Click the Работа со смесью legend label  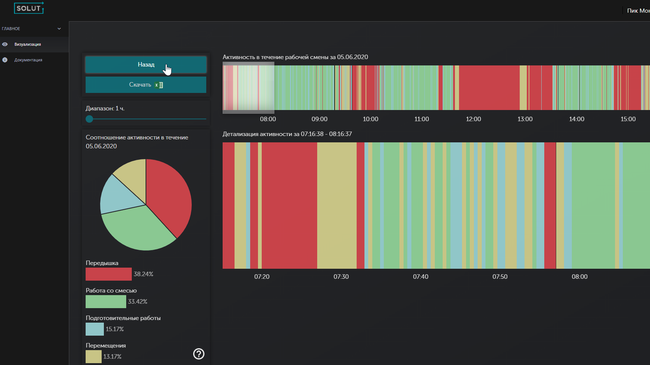[111, 290]
